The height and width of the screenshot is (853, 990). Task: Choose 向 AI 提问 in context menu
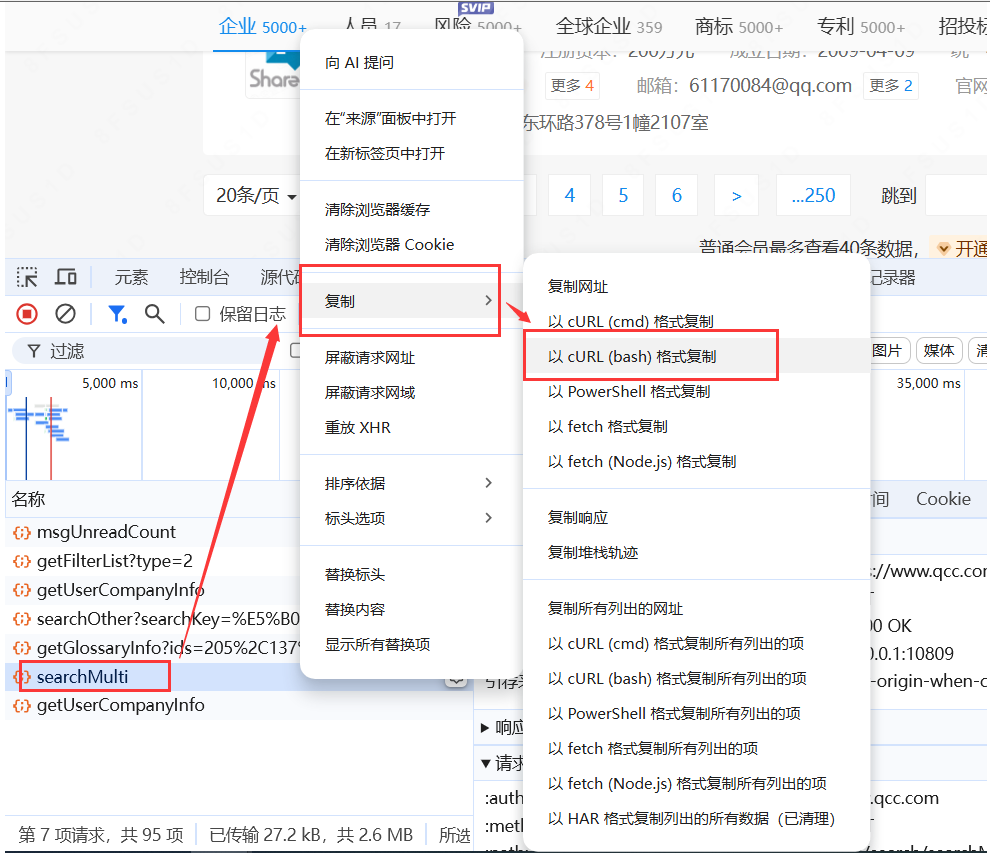pos(359,63)
